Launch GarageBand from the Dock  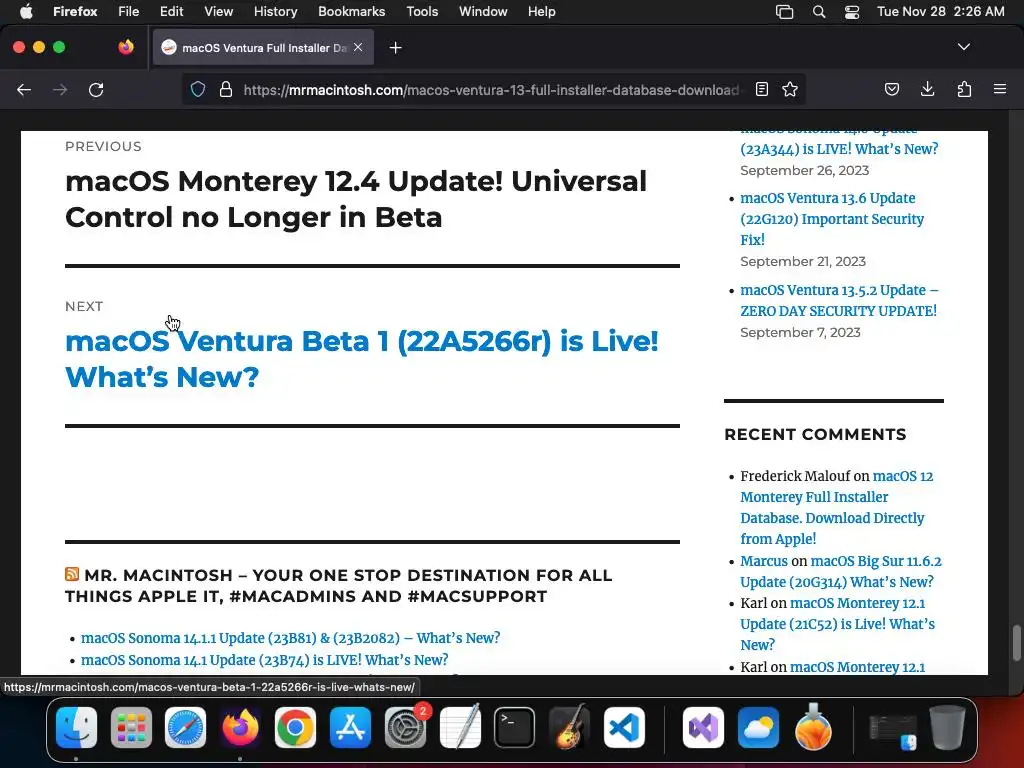(x=569, y=728)
